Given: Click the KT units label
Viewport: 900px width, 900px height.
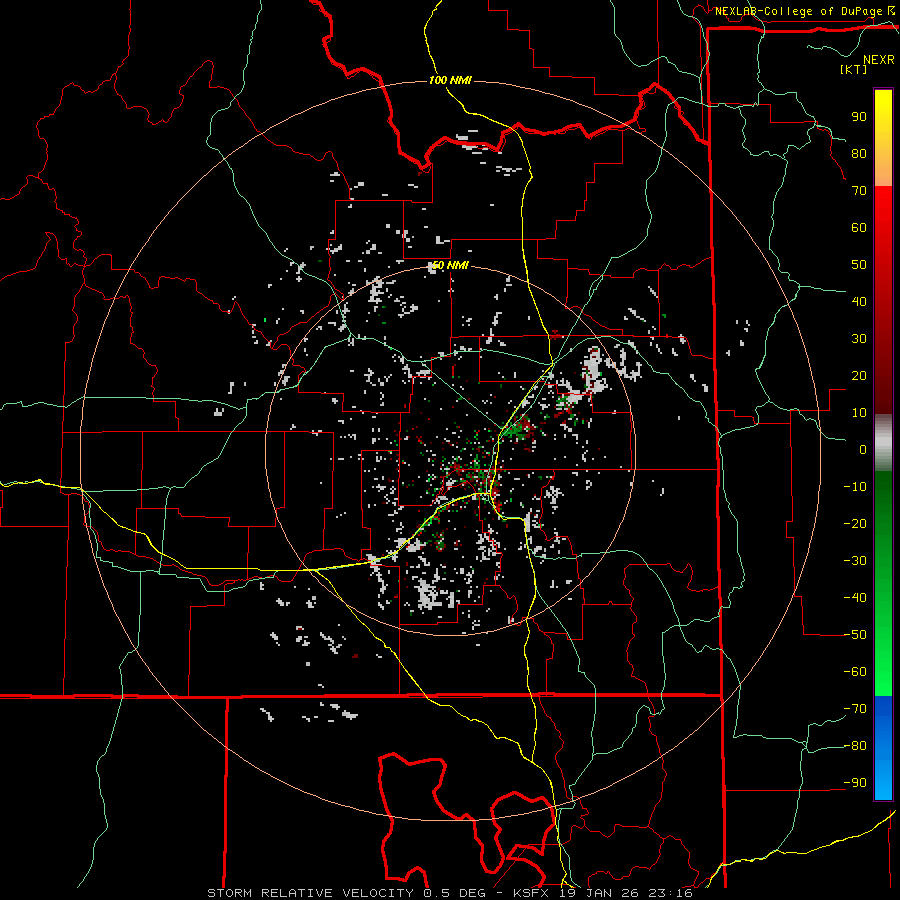Looking at the screenshot, I should pos(854,69).
